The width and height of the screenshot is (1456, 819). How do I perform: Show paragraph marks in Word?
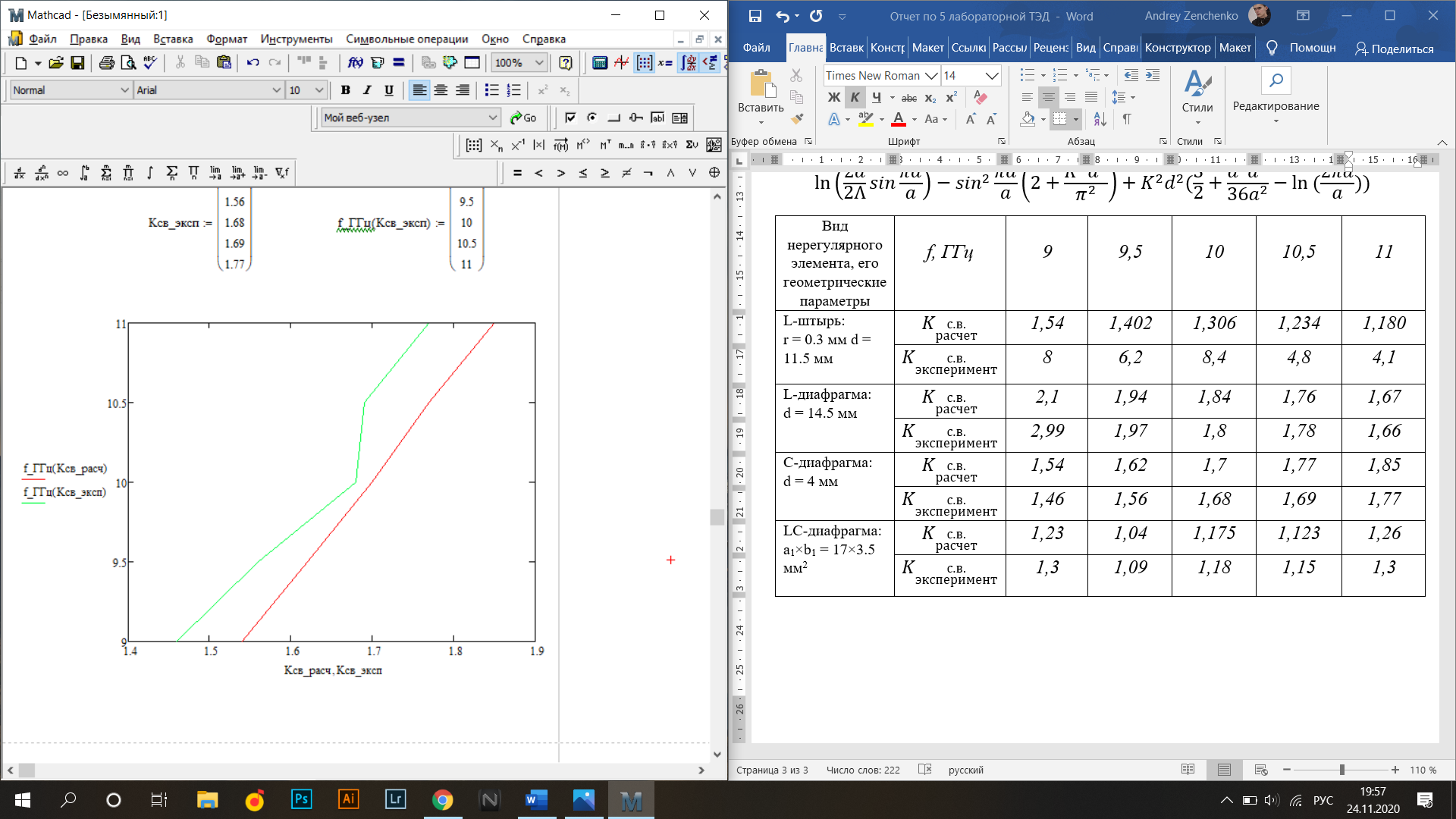coord(1127,119)
